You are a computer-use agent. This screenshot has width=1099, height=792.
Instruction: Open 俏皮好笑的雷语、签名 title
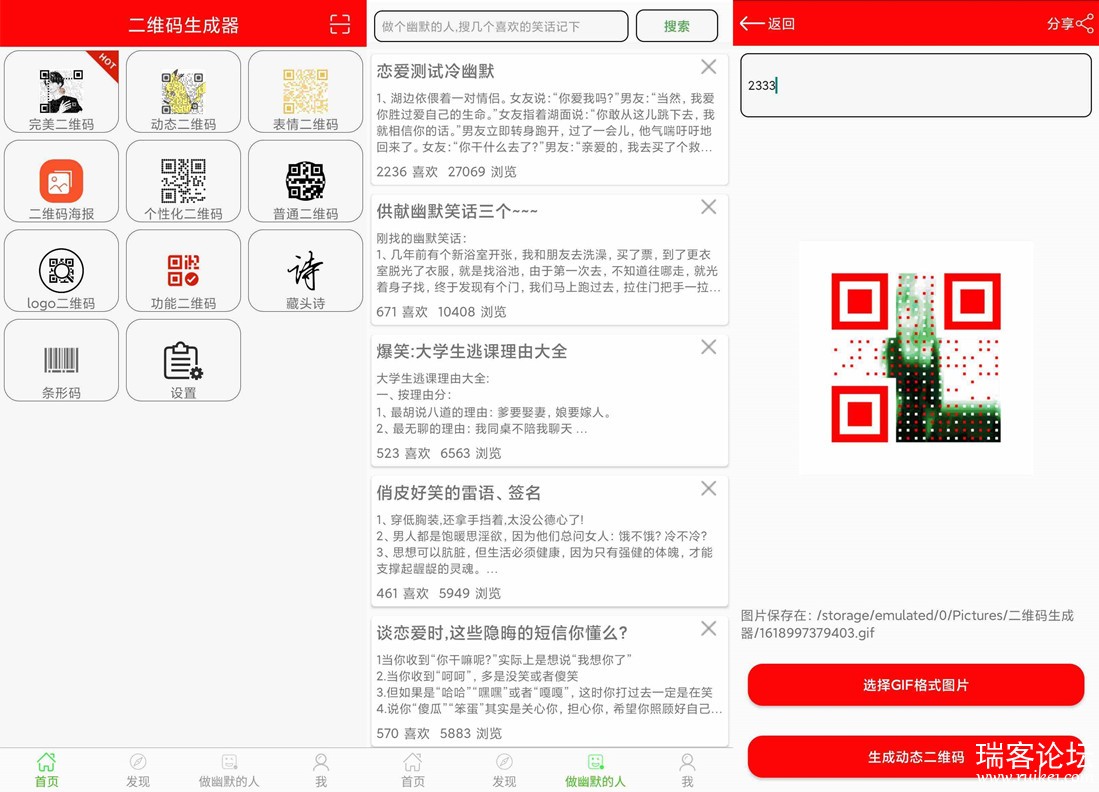458,493
